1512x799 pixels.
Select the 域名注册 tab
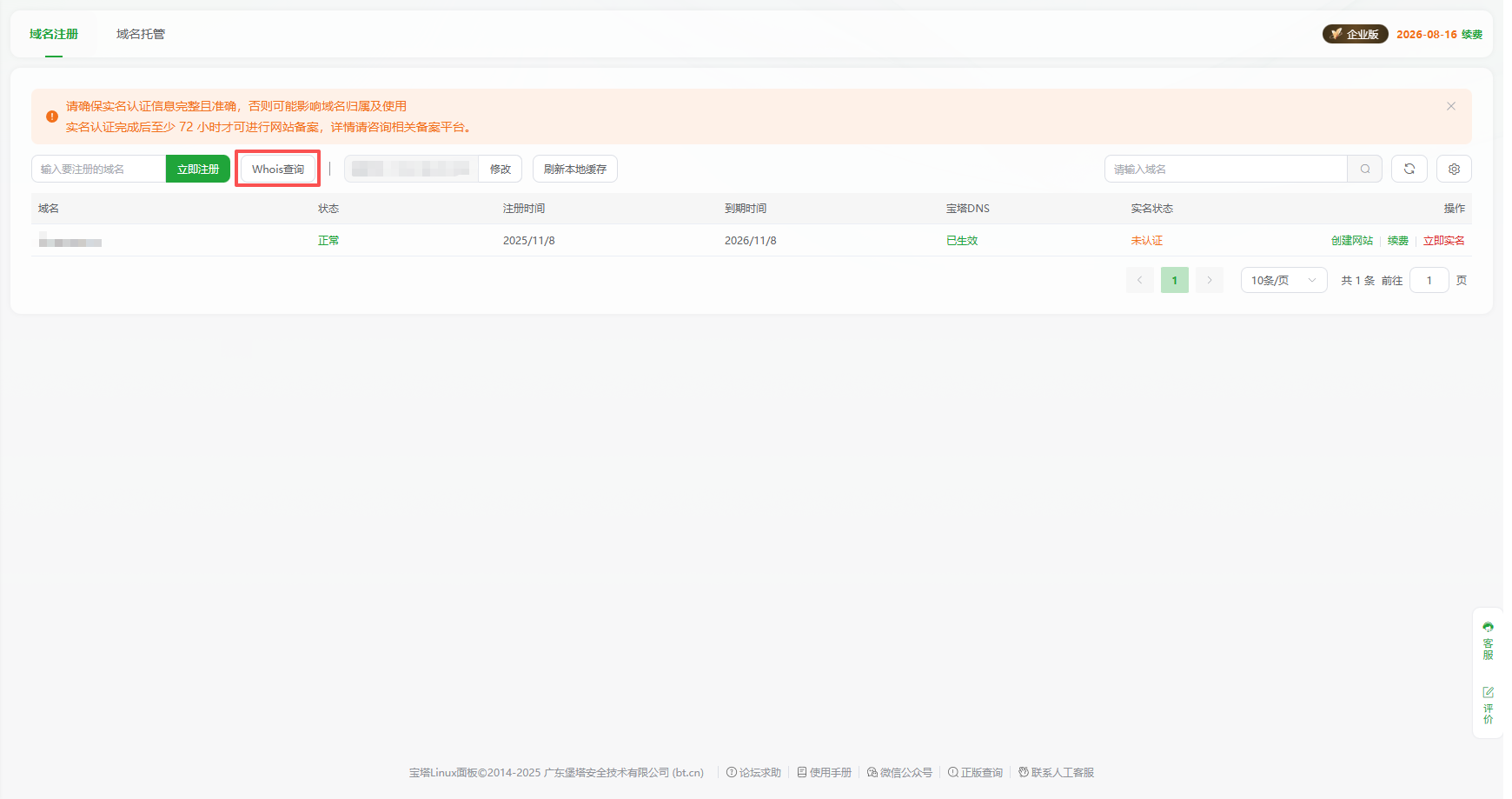coord(54,34)
